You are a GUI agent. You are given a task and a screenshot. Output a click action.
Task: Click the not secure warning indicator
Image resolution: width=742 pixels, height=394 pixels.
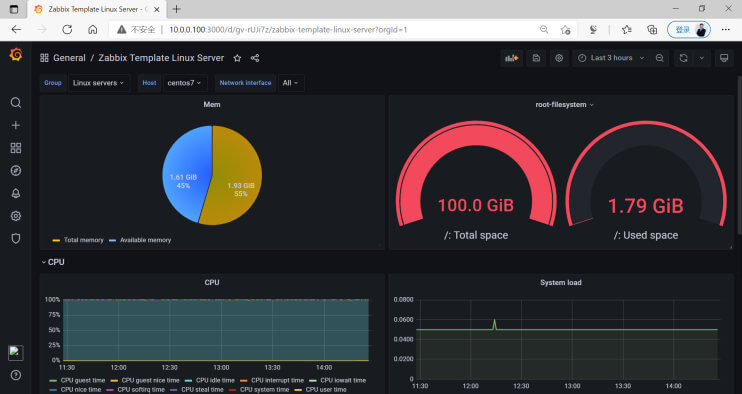(136, 29)
